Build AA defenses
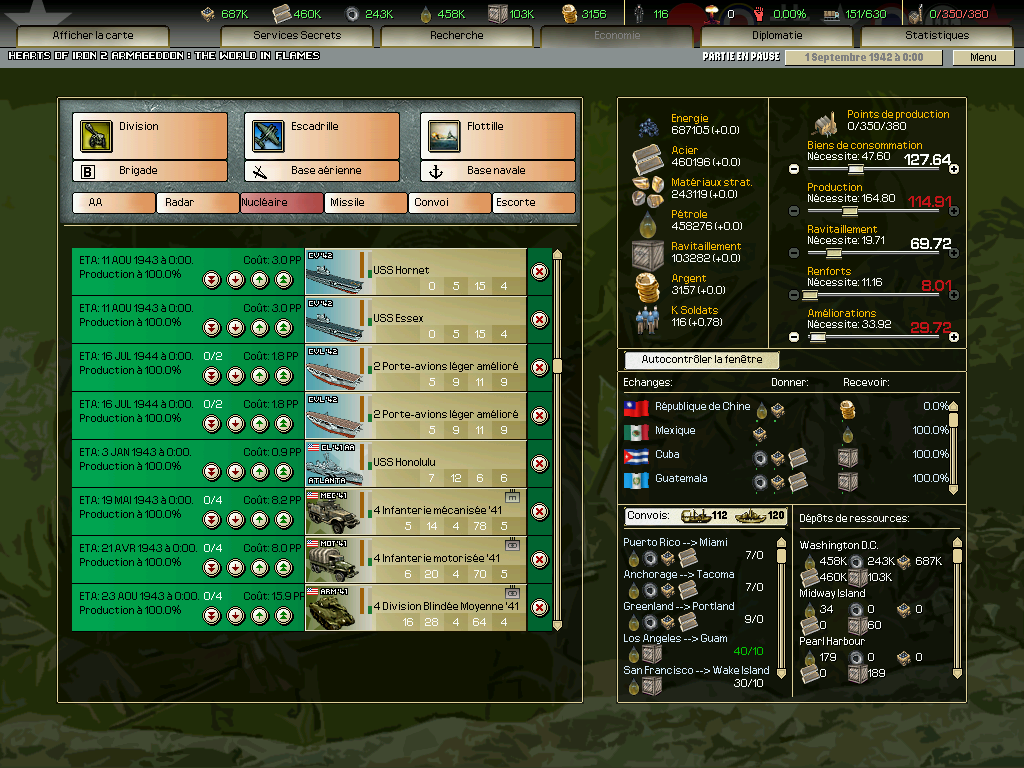1024x768 pixels. tap(114, 202)
